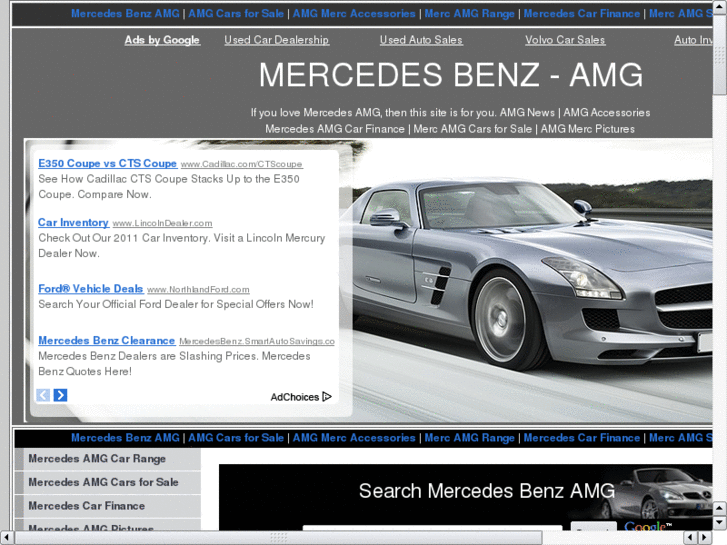
Task: Open the E350 Coupe vs CTS Coupe ad
Action: click(107, 163)
